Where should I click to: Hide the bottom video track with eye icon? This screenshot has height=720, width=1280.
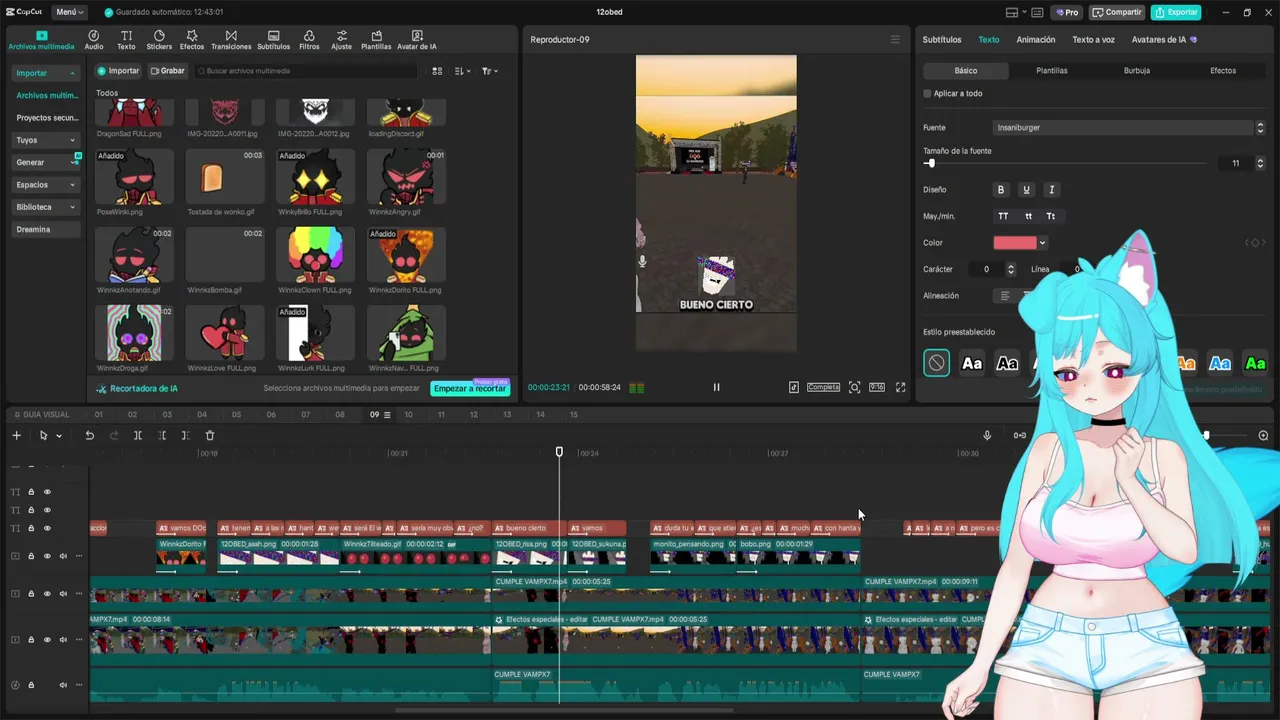(x=47, y=640)
